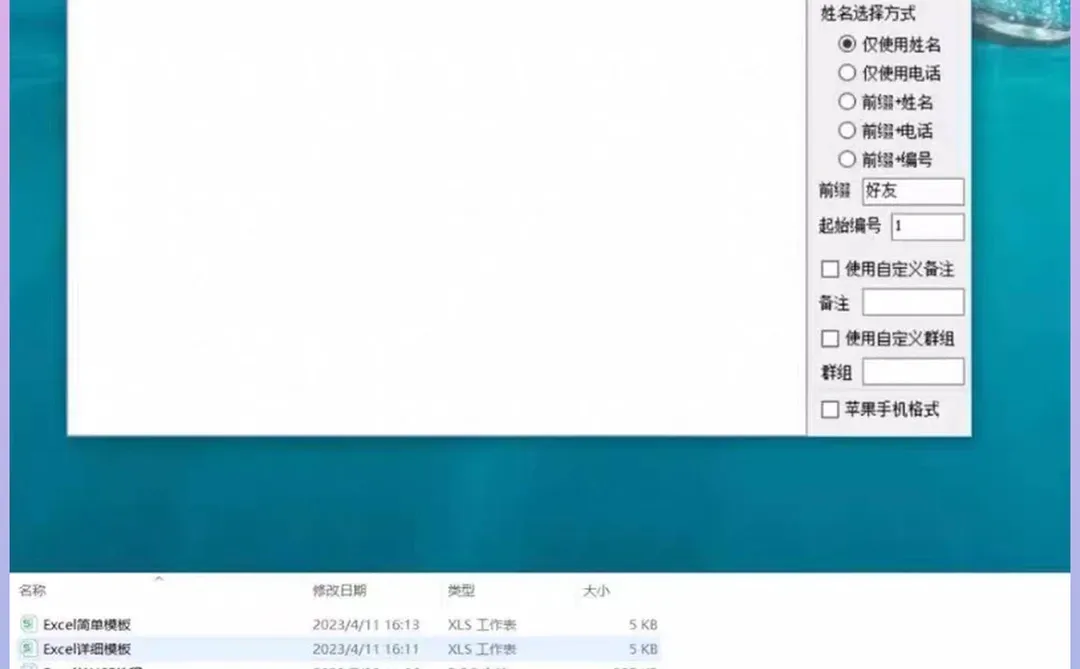This screenshot has height=669, width=1080.
Task: Click the 大小 column header
Action: point(597,590)
